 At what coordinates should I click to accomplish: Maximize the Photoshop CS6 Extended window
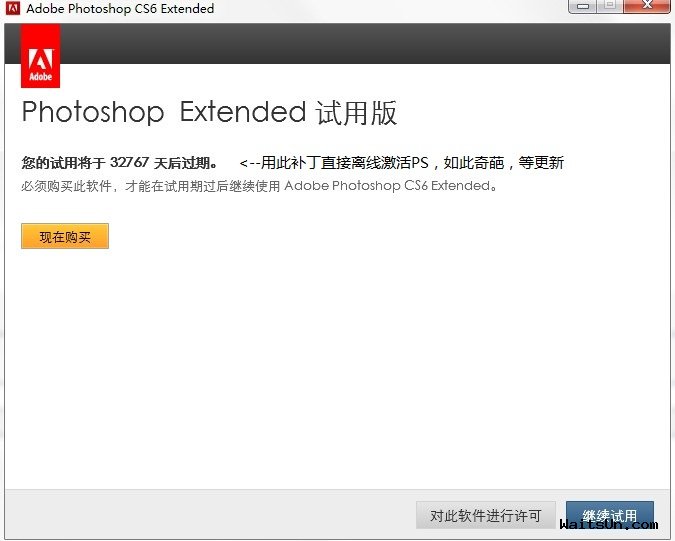tap(610, 6)
